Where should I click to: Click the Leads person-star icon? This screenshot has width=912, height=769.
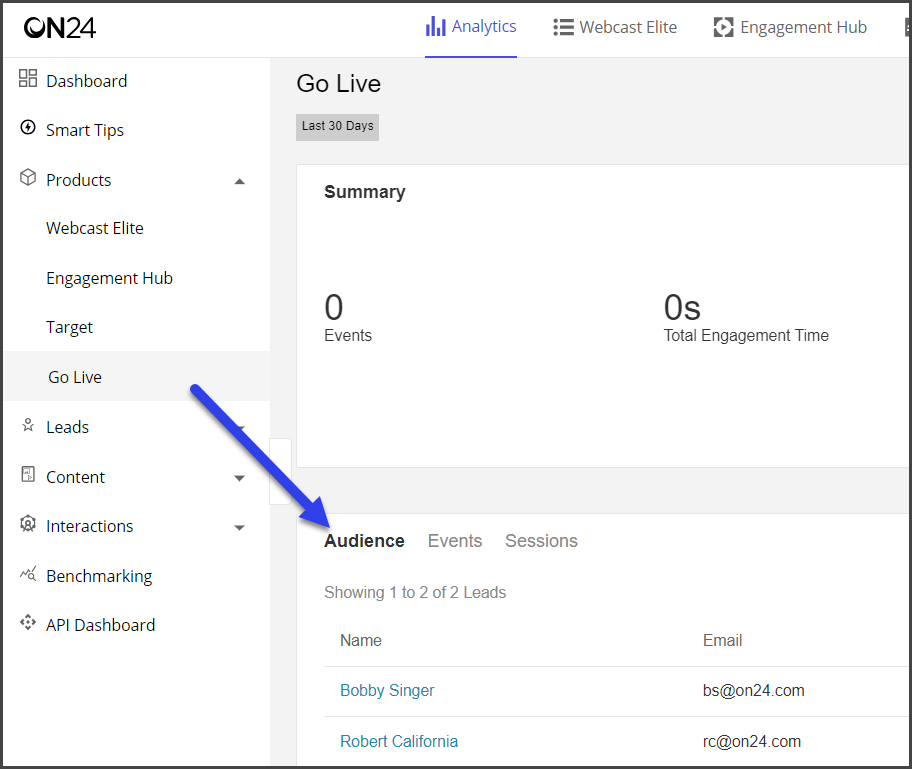coord(28,425)
